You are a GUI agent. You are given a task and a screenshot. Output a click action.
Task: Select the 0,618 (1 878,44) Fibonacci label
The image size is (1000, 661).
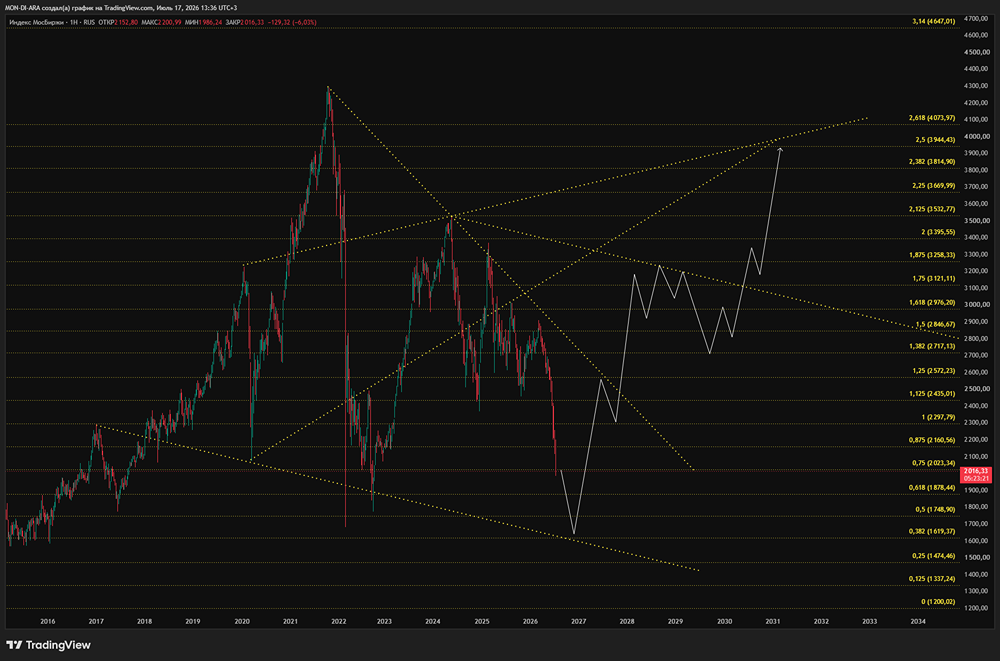(x=932, y=487)
